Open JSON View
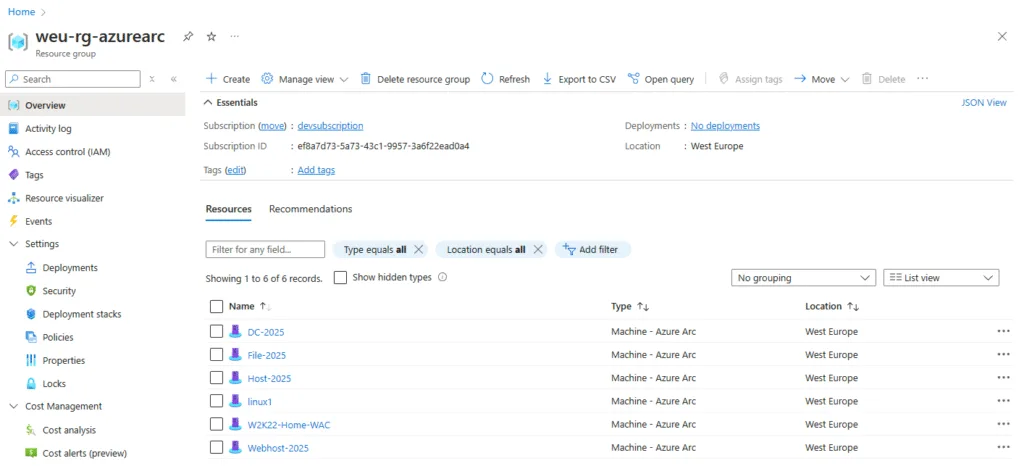Image resolution: width=1024 pixels, height=466 pixels. click(x=984, y=102)
